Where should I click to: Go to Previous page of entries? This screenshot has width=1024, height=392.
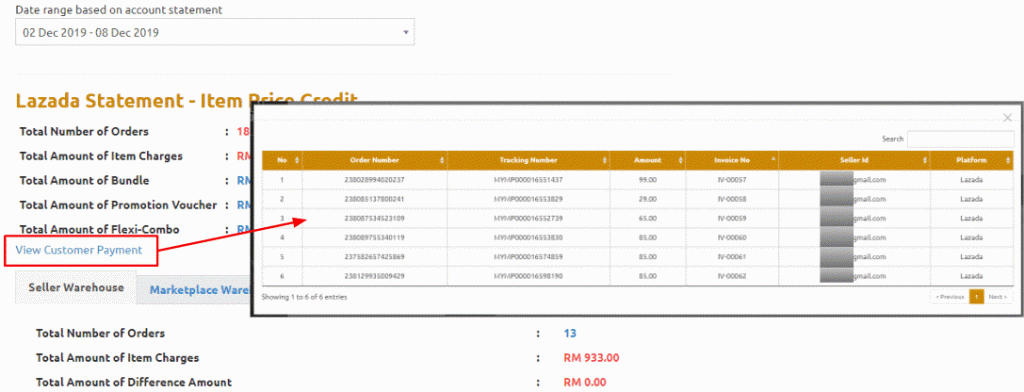[x=950, y=297]
